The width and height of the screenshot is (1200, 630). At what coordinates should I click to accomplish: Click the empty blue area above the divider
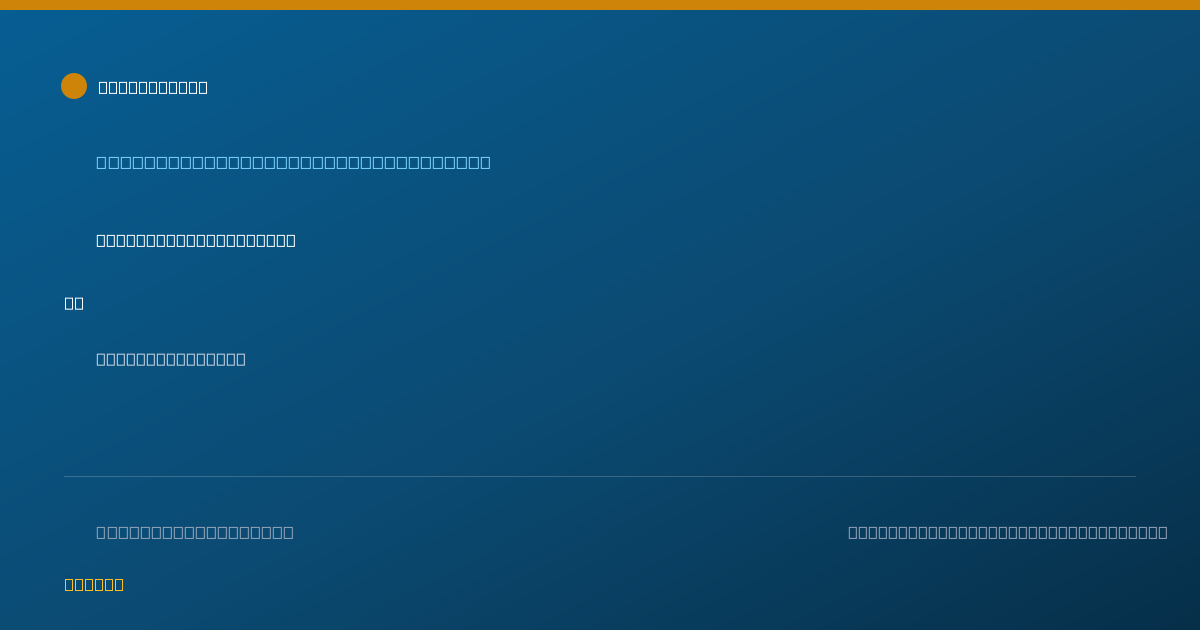600,420
